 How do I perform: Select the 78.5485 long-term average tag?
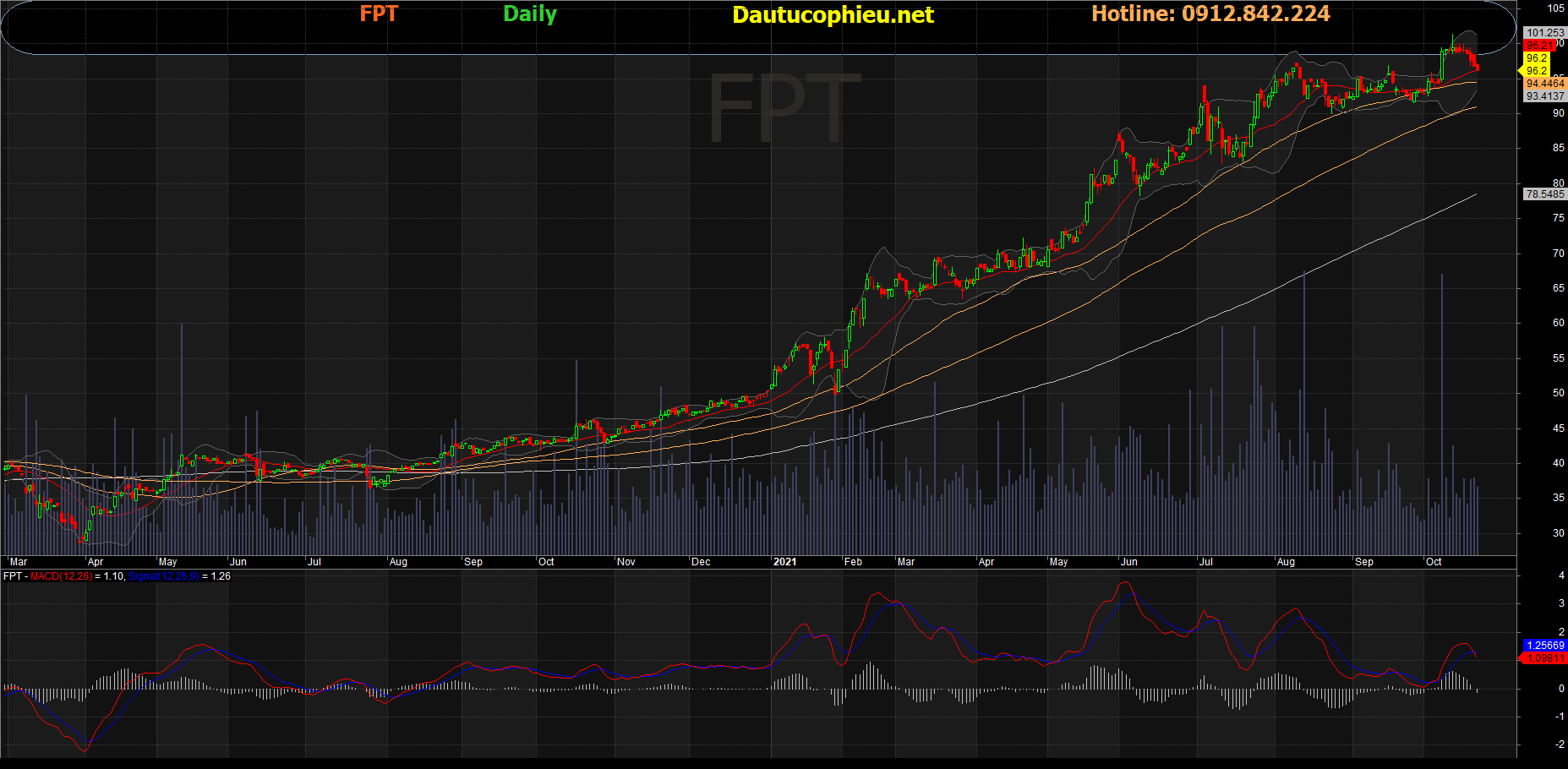[x=1544, y=194]
